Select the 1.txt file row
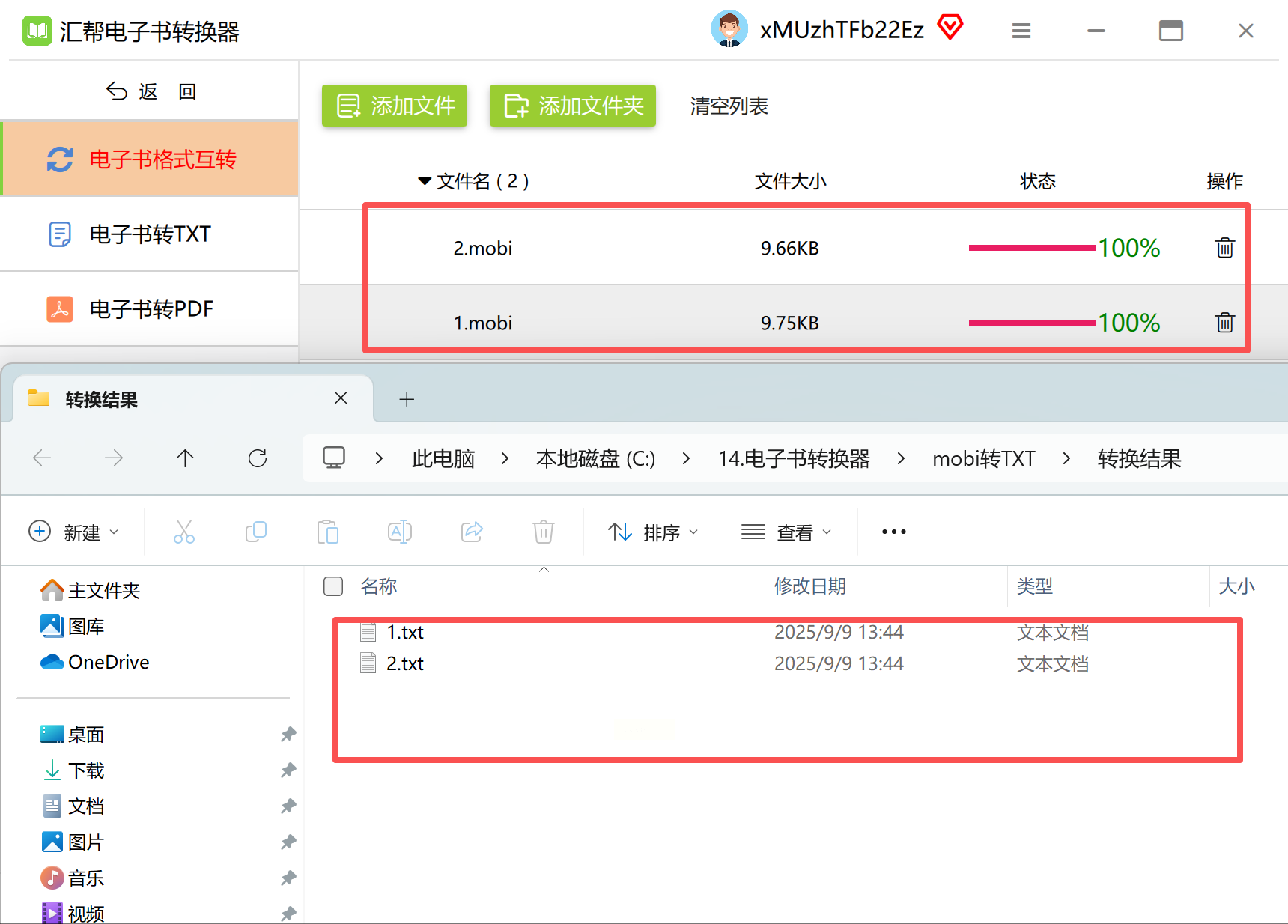The width and height of the screenshot is (1288, 924). coord(786,633)
